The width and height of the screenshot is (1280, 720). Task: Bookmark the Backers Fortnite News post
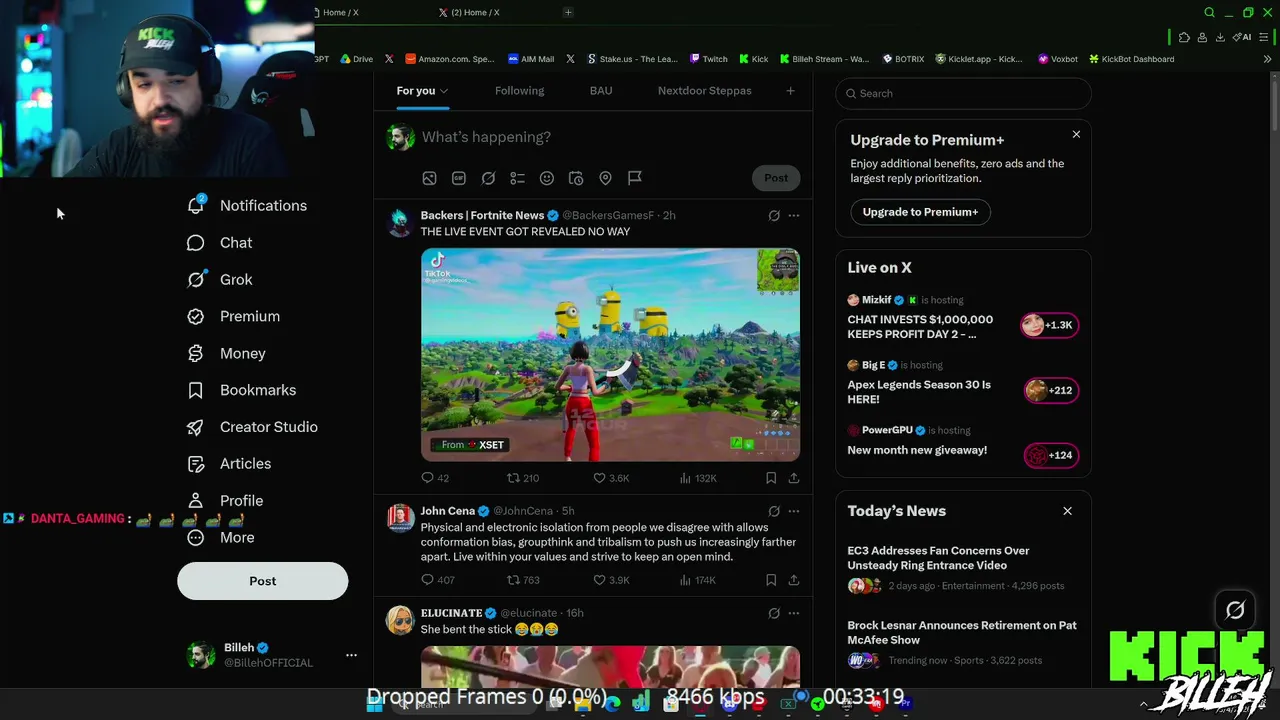click(771, 478)
